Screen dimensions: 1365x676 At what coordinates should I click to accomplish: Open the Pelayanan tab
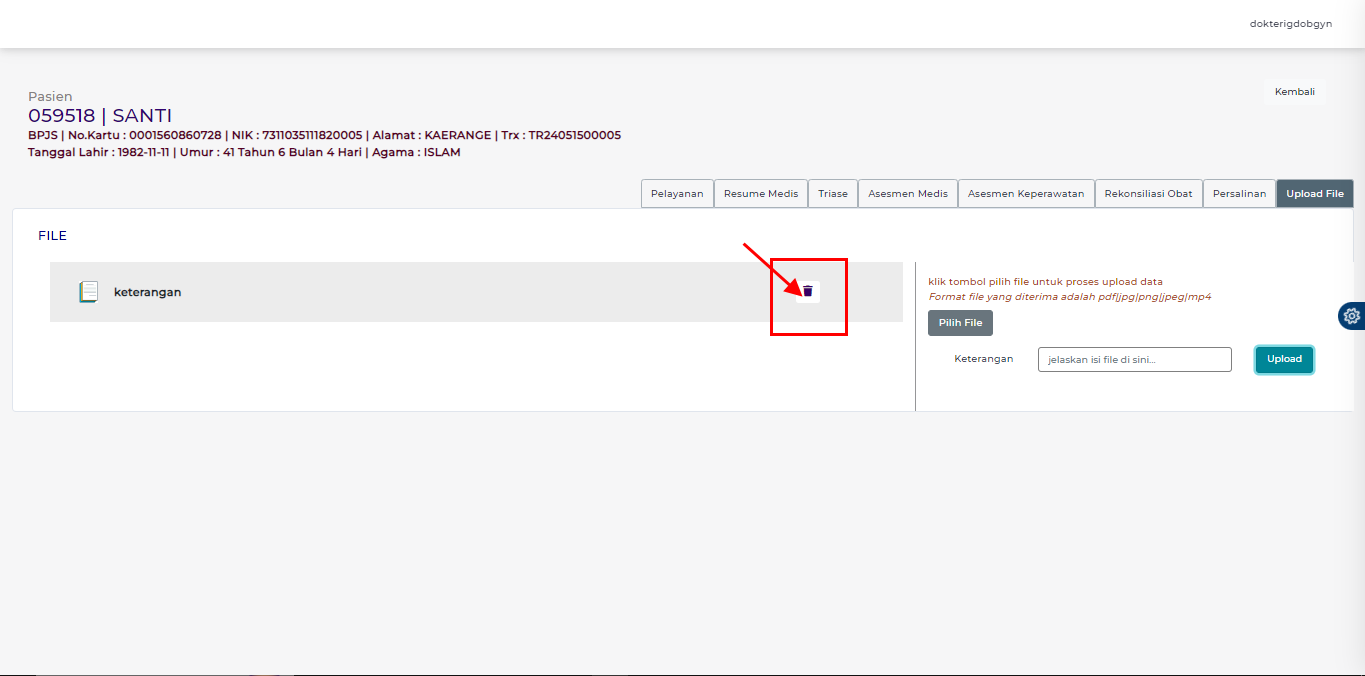coord(677,194)
